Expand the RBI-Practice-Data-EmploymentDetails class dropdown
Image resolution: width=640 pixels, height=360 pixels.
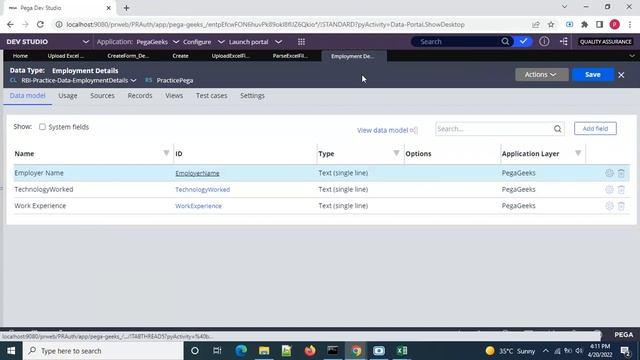[x=133, y=80]
